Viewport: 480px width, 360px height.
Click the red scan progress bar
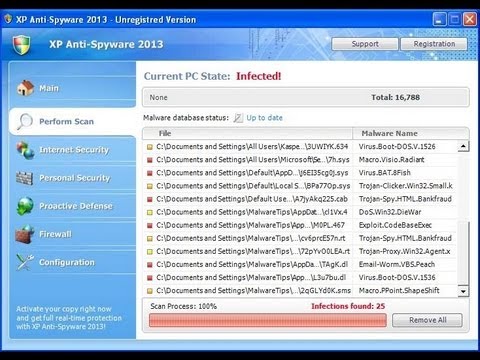268,320
